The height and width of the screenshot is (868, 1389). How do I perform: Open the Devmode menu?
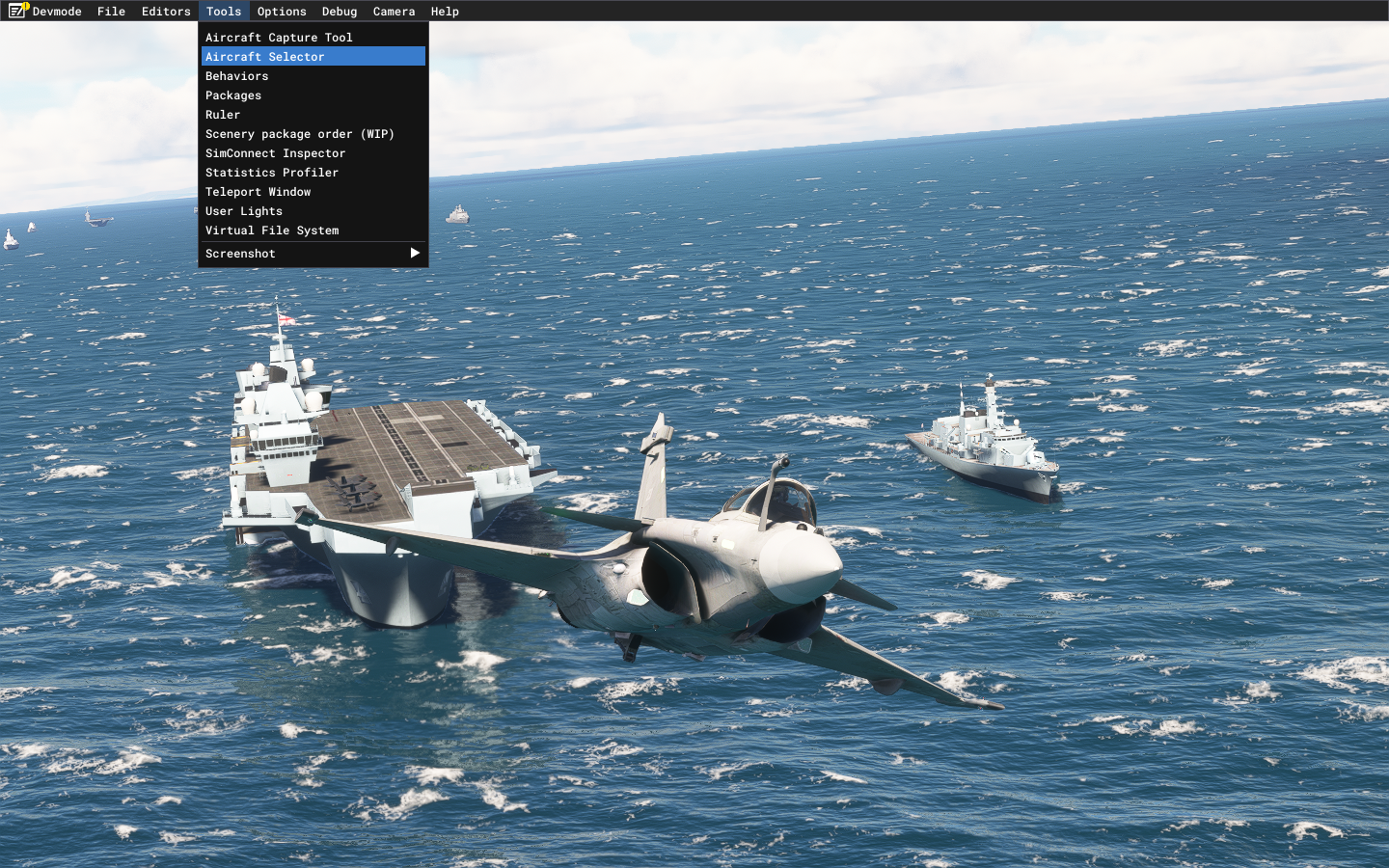[57, 12]
